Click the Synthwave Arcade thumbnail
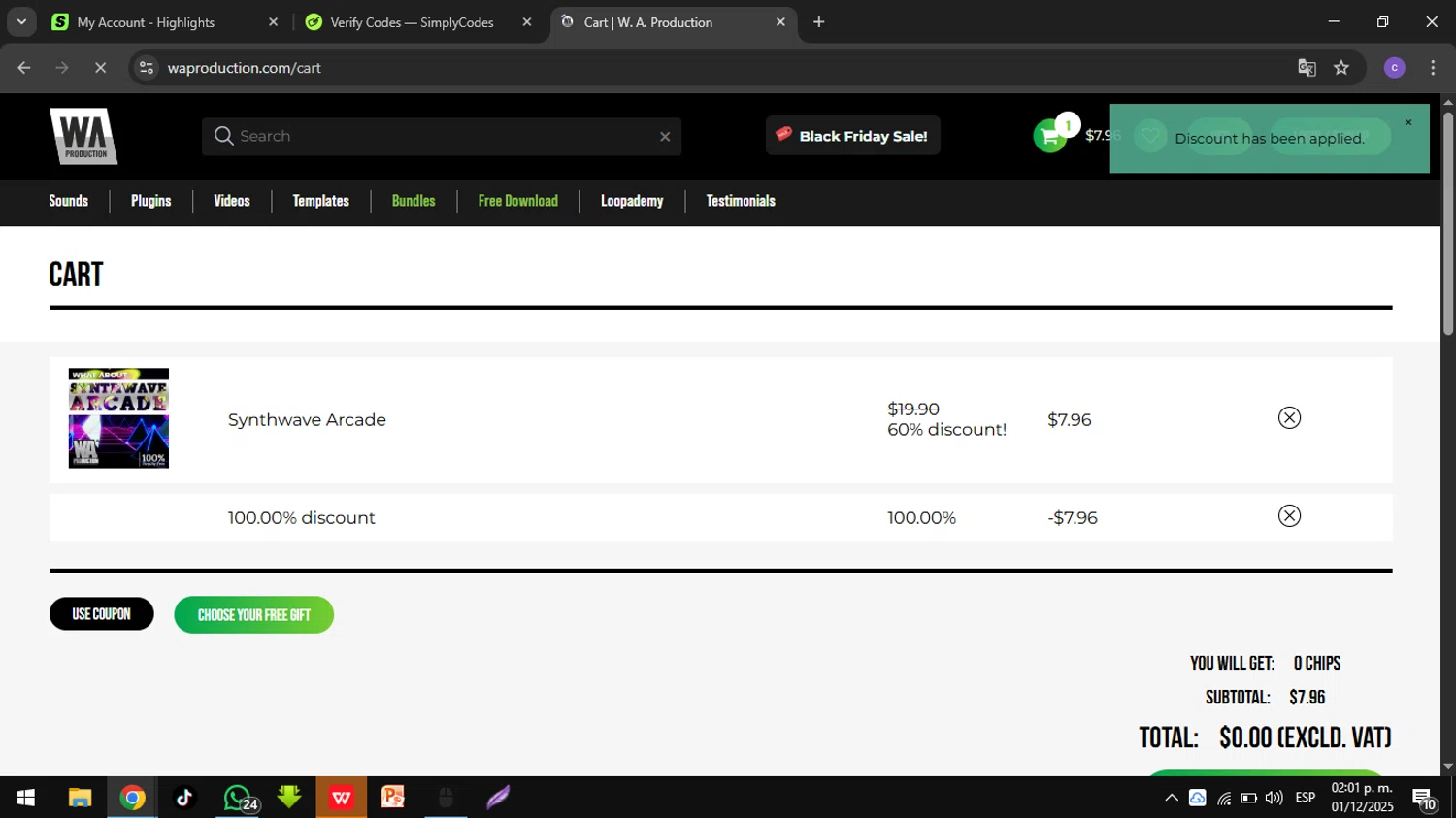Image resolution: width=1456 pixels, height=818 pixels. click(x=118, y=418)
